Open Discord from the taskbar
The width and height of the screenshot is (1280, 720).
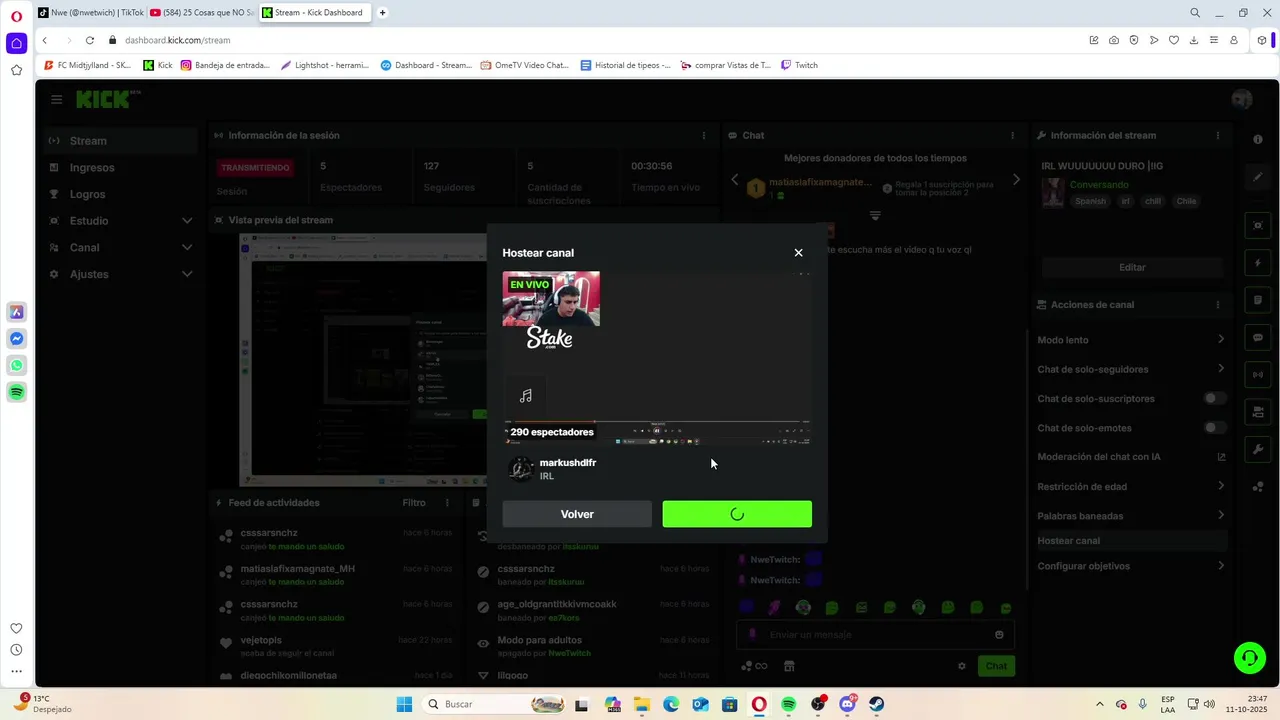click(848, 704)
